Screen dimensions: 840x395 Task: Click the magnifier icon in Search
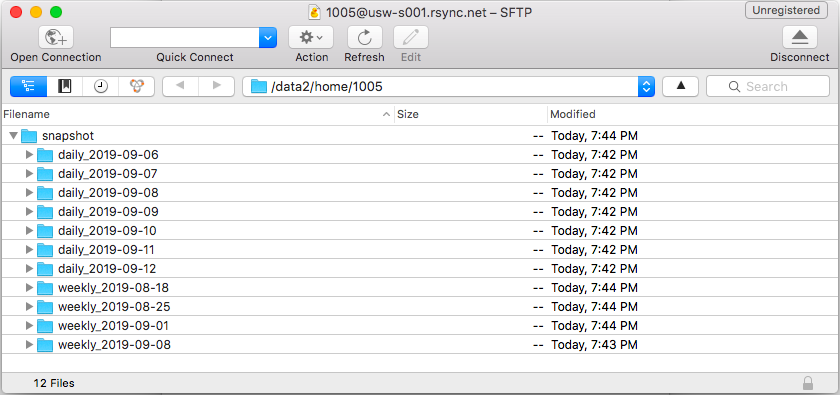[734, 87]
